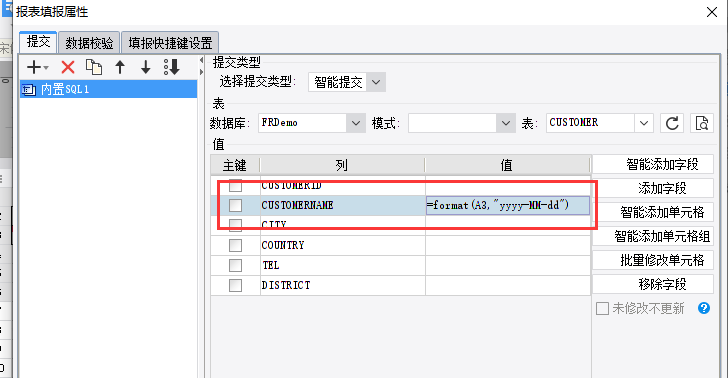Switch to the 数据校验 tab
This screenshot has width=728, height=378.
[89, 43]
